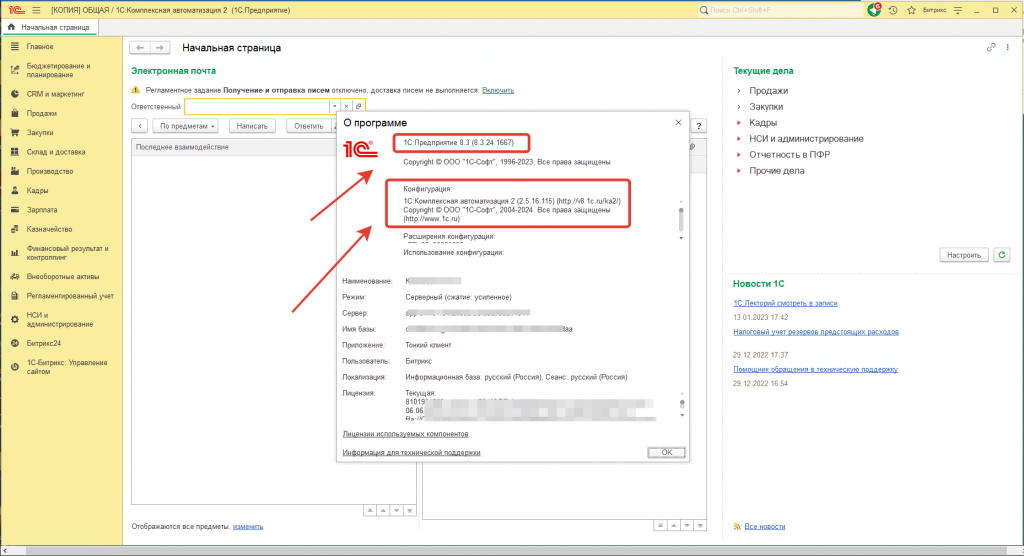
Task: Open the Зарплата section in sidebar
Action: [x=42, y=210]
